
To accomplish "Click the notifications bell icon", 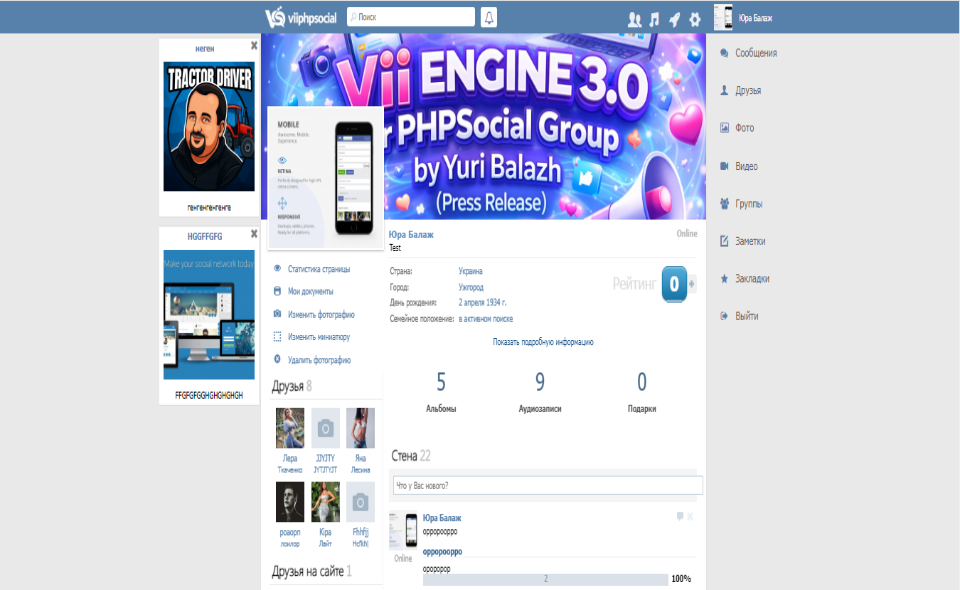I will [489, 17].
